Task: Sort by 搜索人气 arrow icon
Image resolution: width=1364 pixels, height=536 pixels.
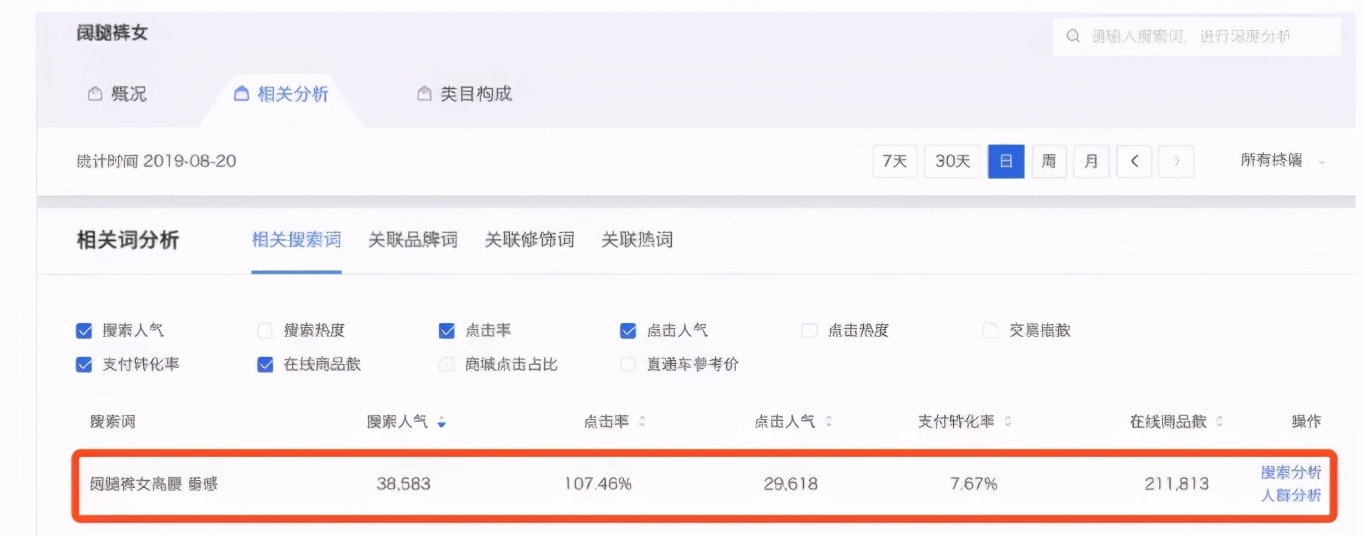Action: pyautogui.click(x=442, y=423)
